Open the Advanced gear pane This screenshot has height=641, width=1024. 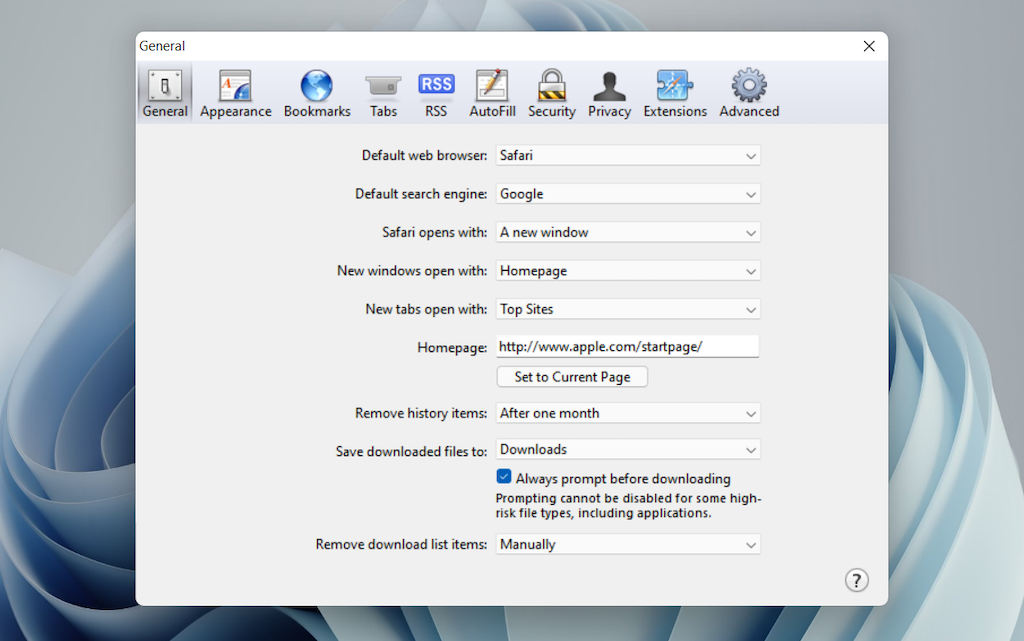click(749, 93)
